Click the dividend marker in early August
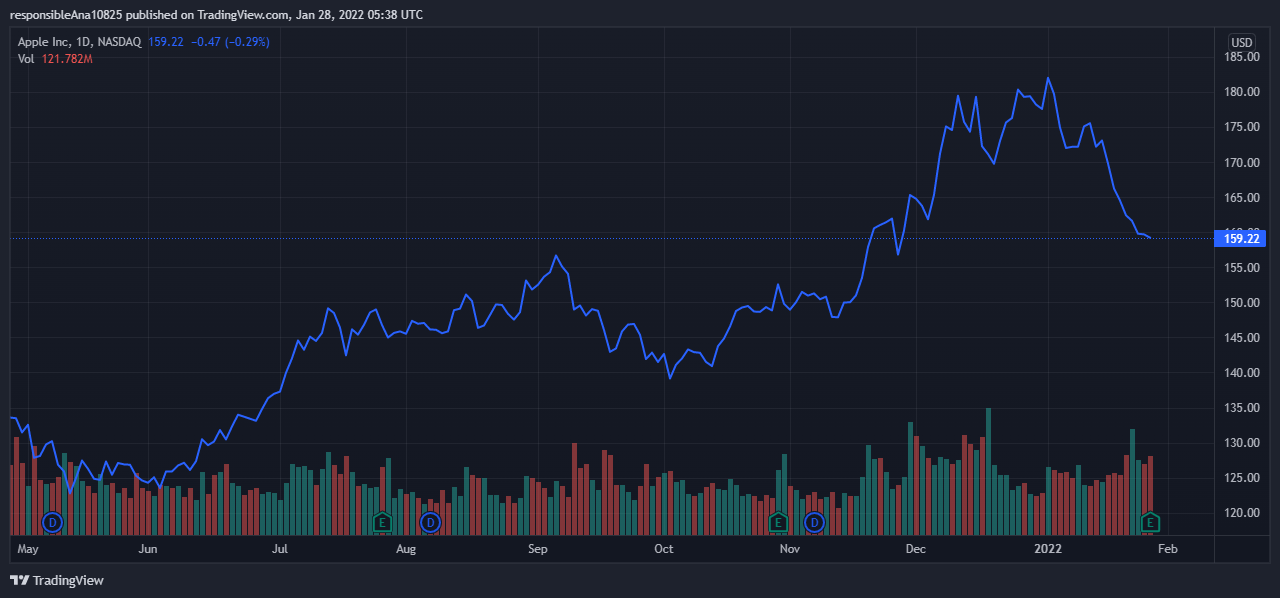Image resolution: width=1280 pixels, height=598 pixels. pyautogui.click(x=430, y=522)
